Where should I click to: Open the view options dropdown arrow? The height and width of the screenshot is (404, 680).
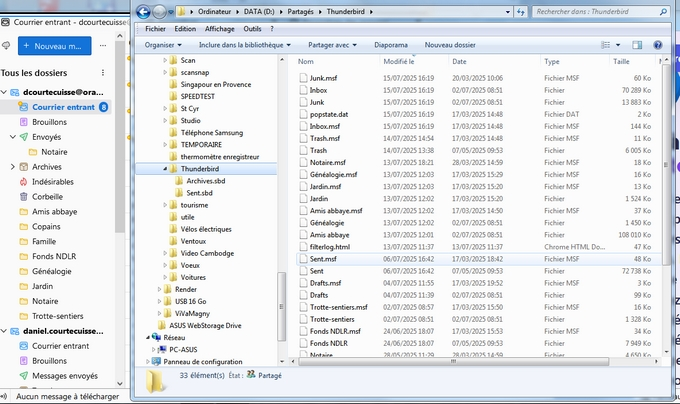coord(618,45)
